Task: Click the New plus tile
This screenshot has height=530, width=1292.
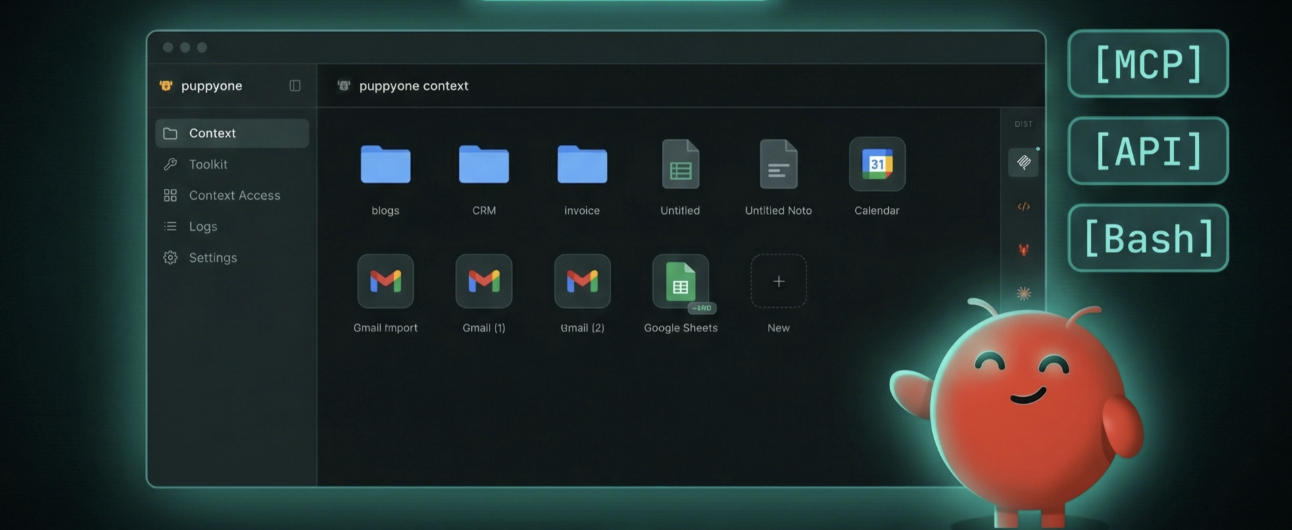Action: pyautogui.click(x=778, y=282)
